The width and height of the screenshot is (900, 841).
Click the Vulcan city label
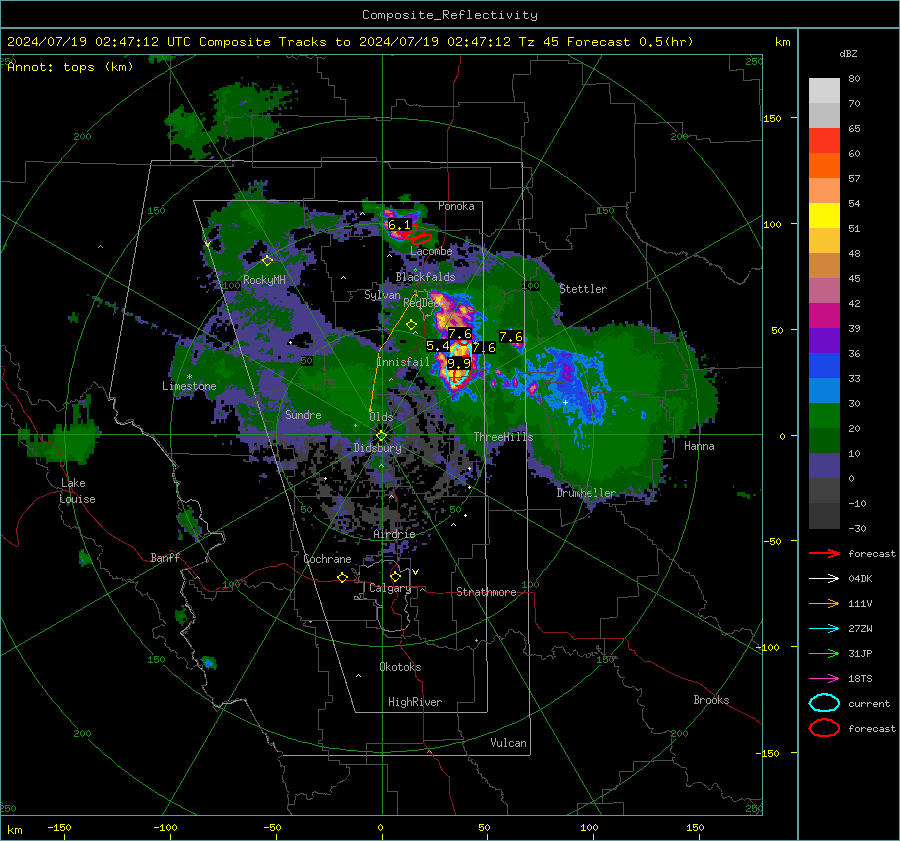(x=509, y=743)
